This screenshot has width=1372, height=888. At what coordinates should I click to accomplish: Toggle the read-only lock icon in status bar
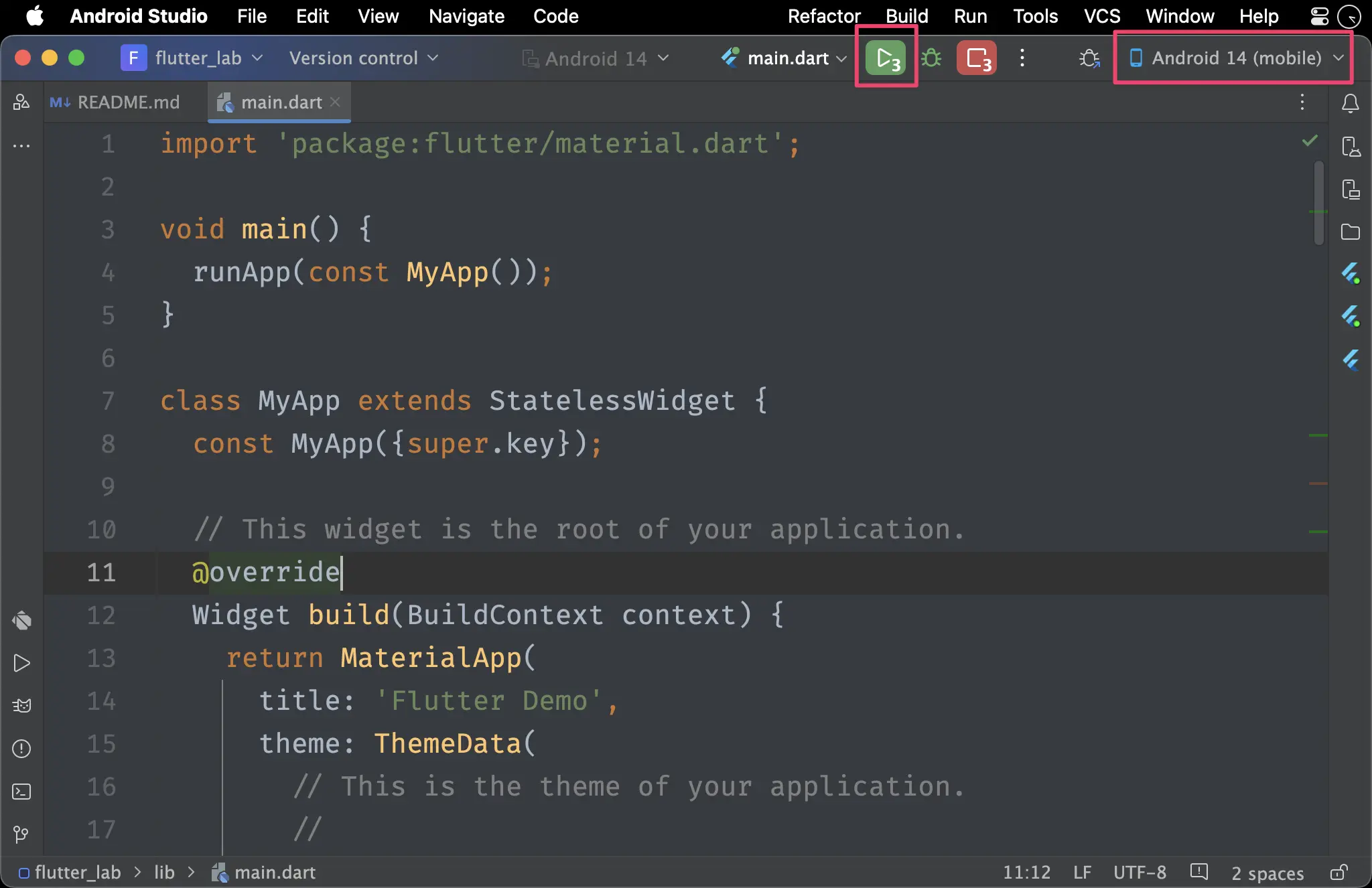click(x=1339, y=872)
